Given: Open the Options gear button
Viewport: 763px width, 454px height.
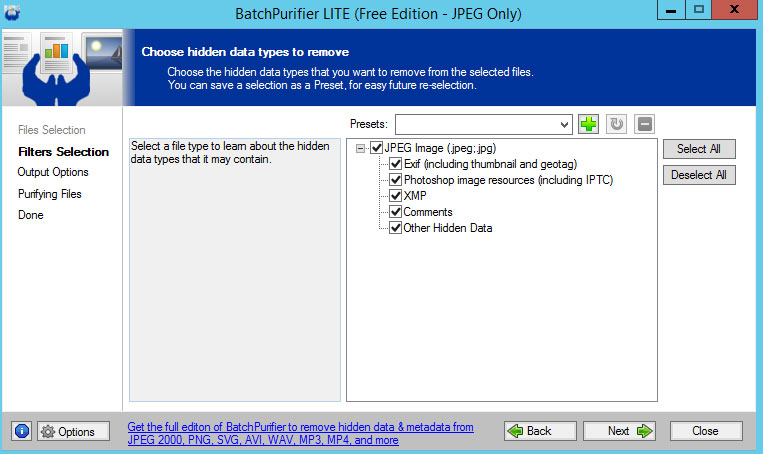Looking at the screenshot, I should coord(73,432).
